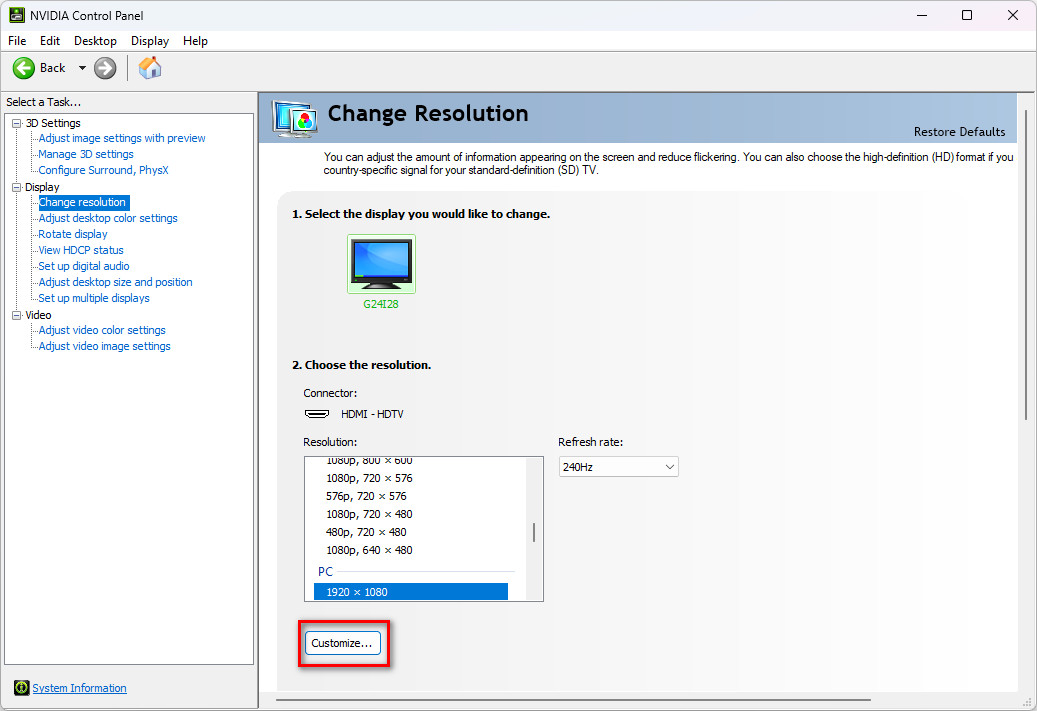
Task: Select the G24I28 monitor display icon
Action: click(x=382, y=265)
